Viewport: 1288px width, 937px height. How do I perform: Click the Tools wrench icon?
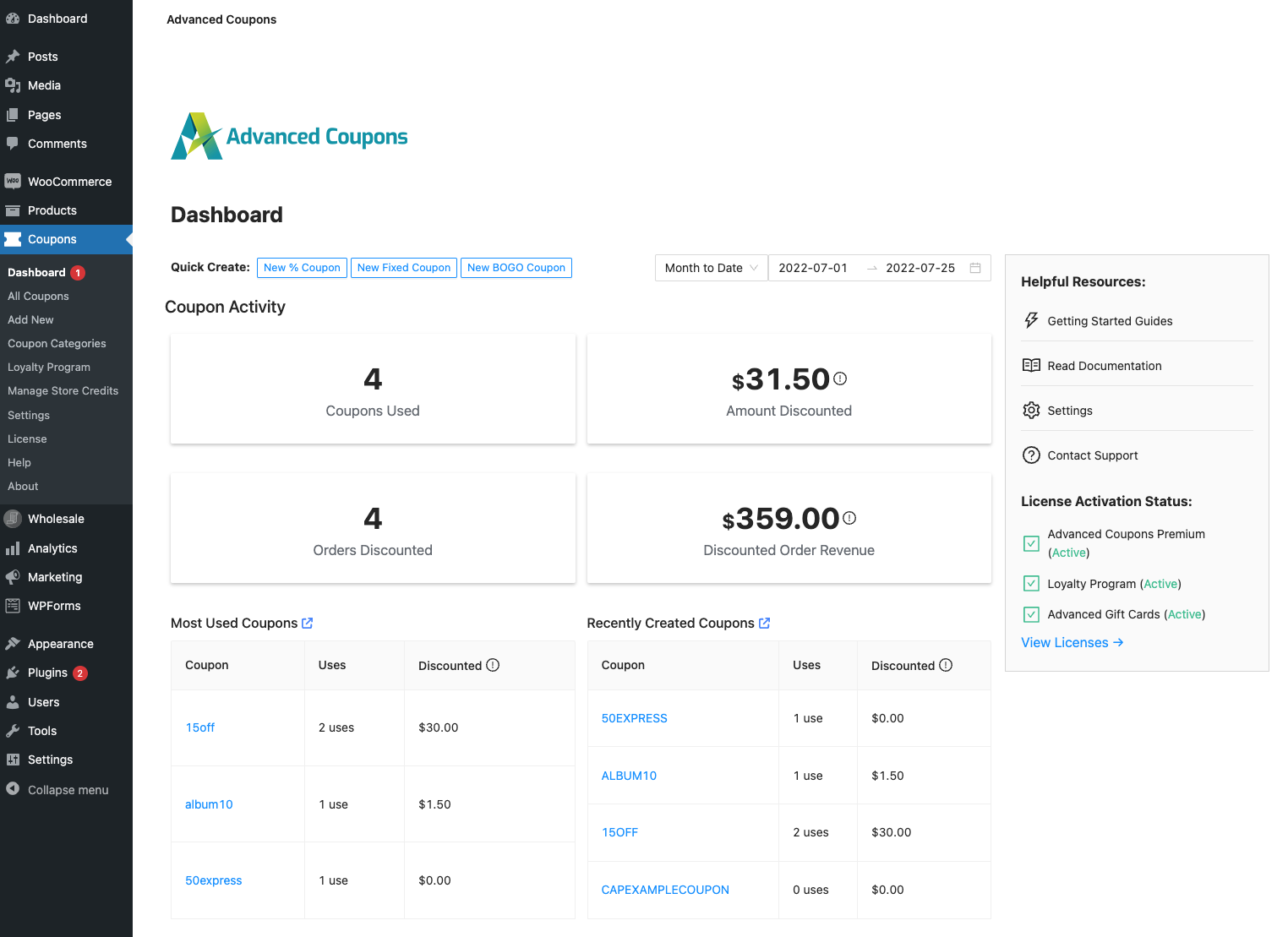13,731
